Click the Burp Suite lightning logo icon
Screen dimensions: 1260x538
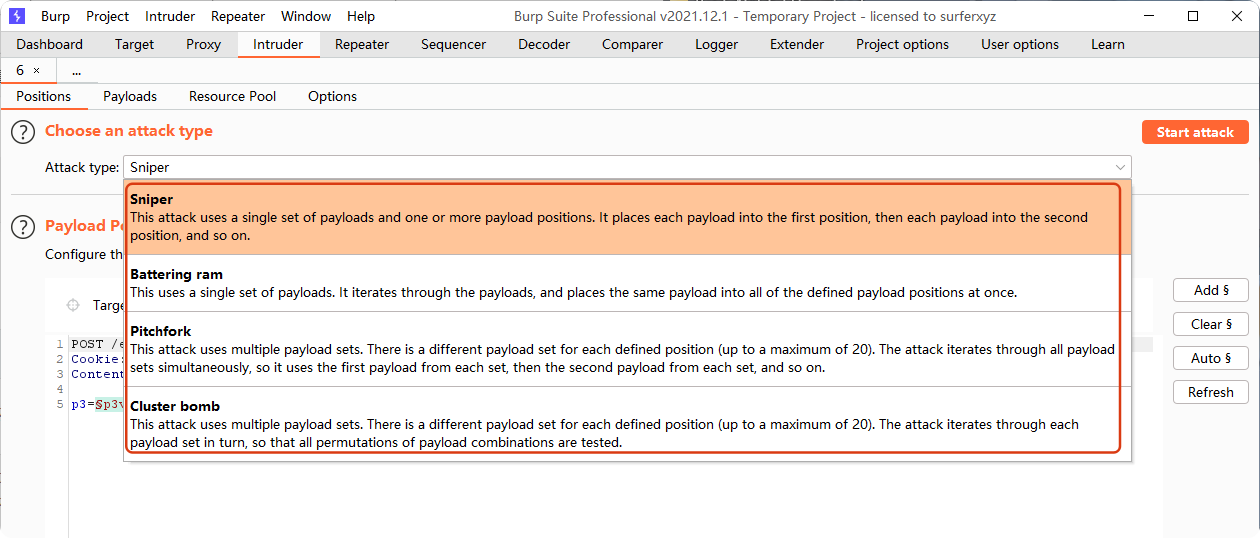coord(17,16)
